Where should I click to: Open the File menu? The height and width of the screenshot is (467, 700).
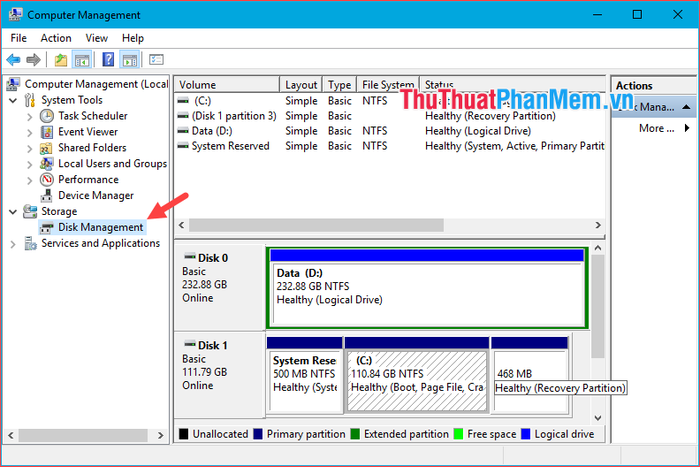coord(18,38)
